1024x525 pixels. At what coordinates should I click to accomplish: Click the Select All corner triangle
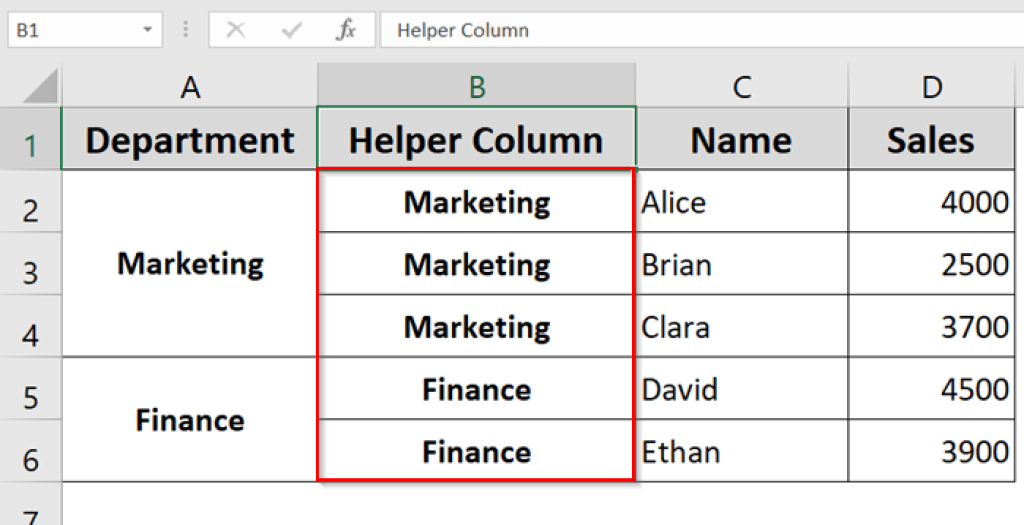click(42, 88)
